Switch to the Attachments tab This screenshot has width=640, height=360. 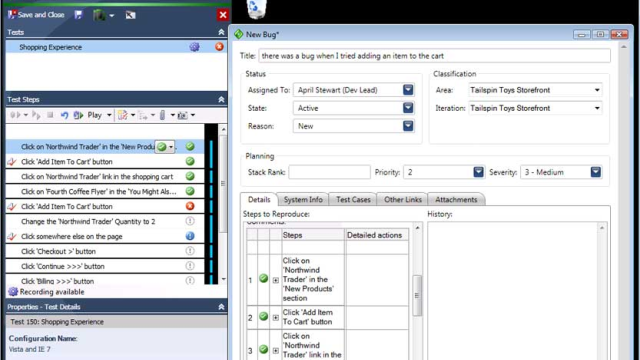(456, 200)
